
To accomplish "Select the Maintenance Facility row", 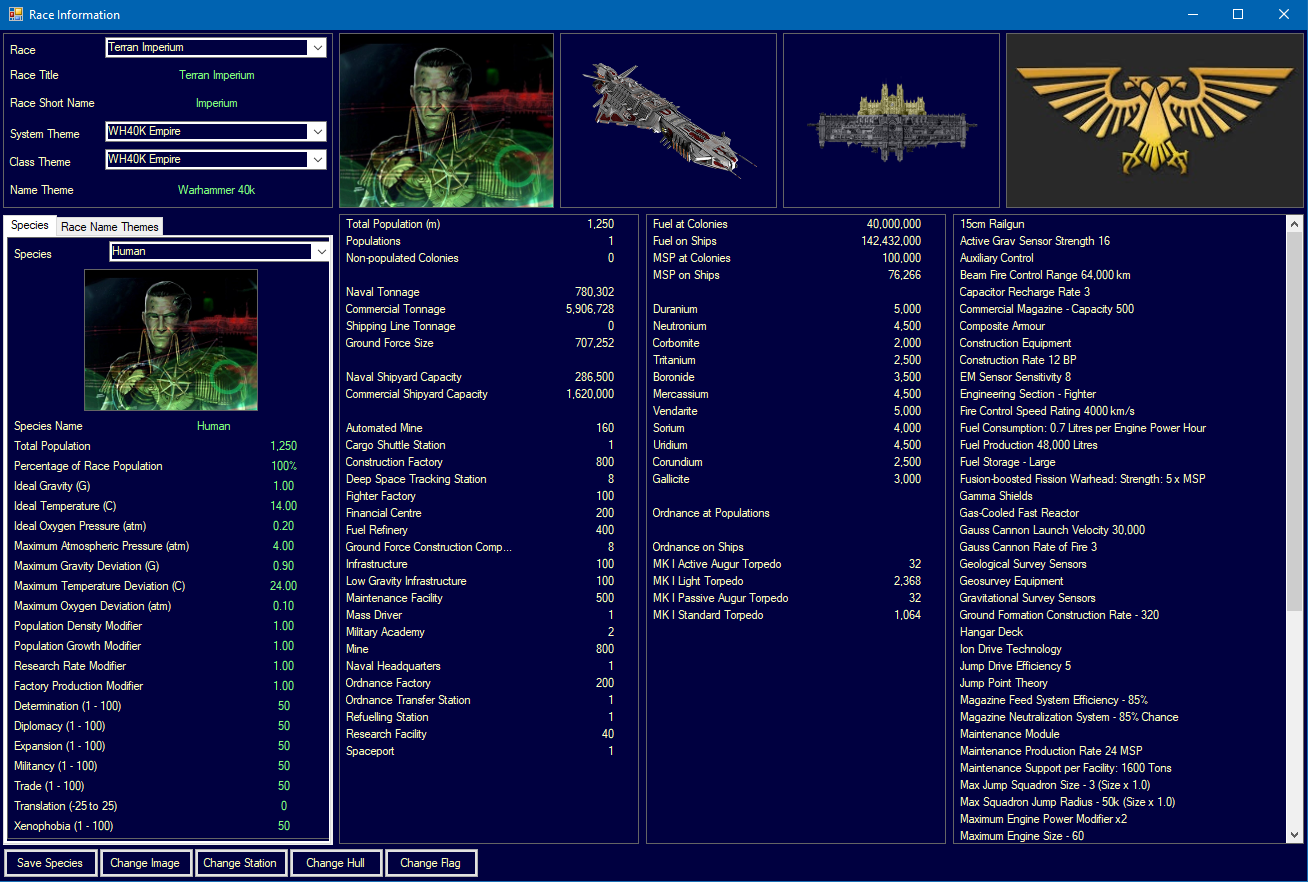I will pos(488,598).
